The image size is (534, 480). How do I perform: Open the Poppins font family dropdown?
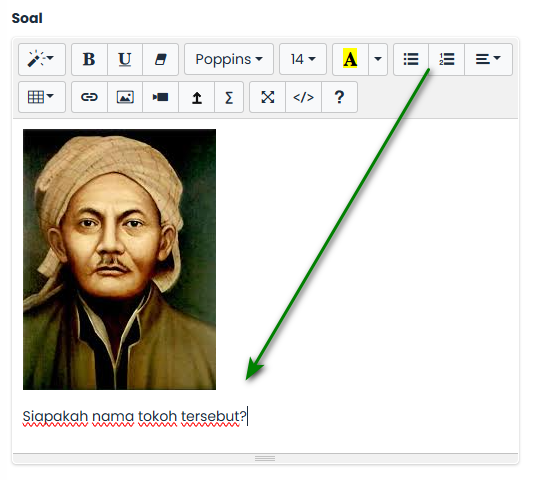point(229,59)
